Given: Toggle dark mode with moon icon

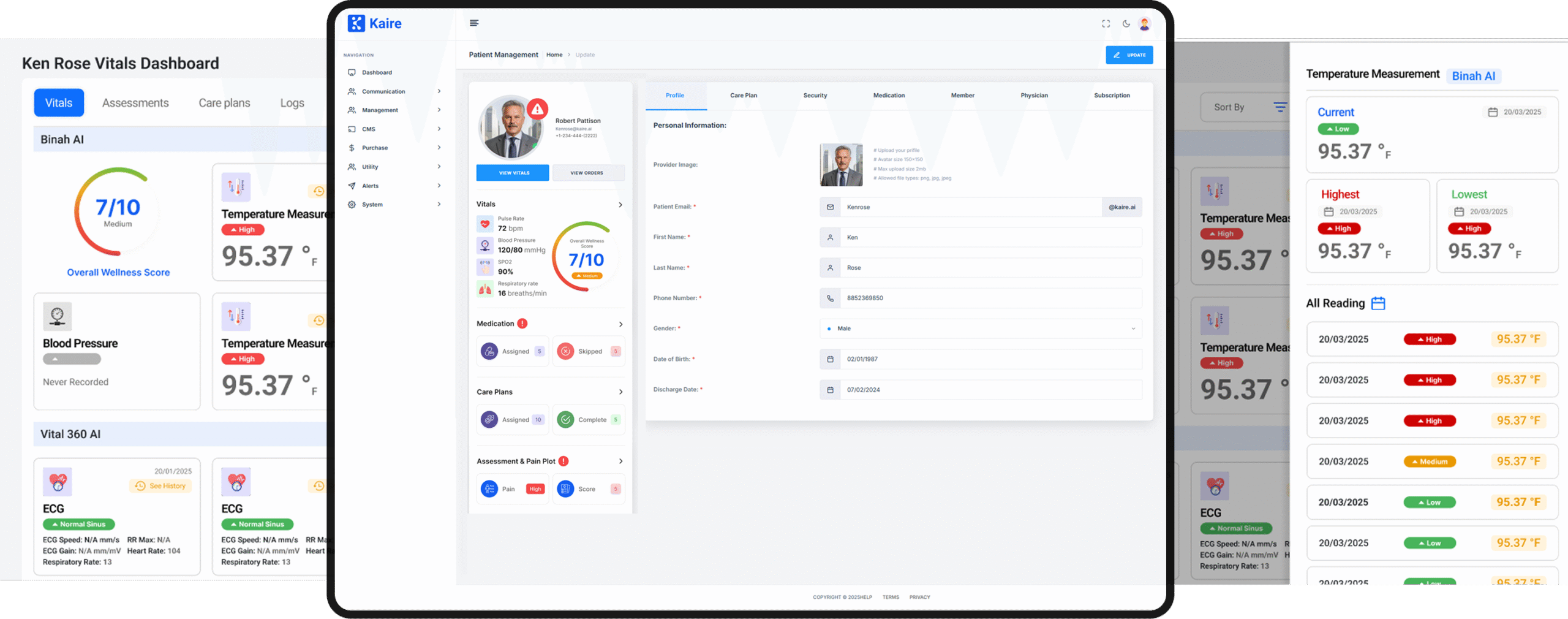Looking at the screenshot, I should pos(1126,24).
